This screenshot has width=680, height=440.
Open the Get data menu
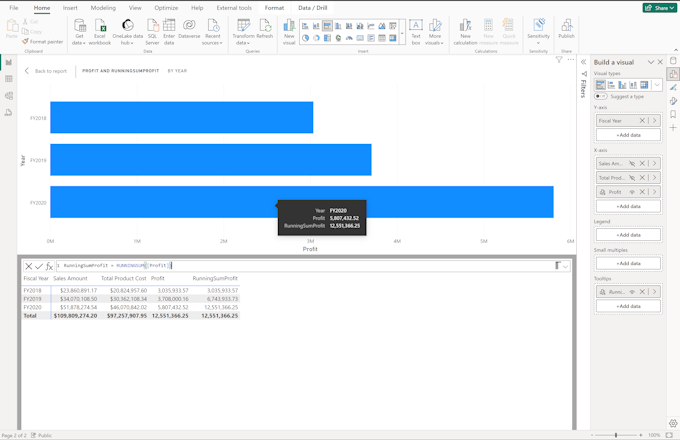[79, 32]
